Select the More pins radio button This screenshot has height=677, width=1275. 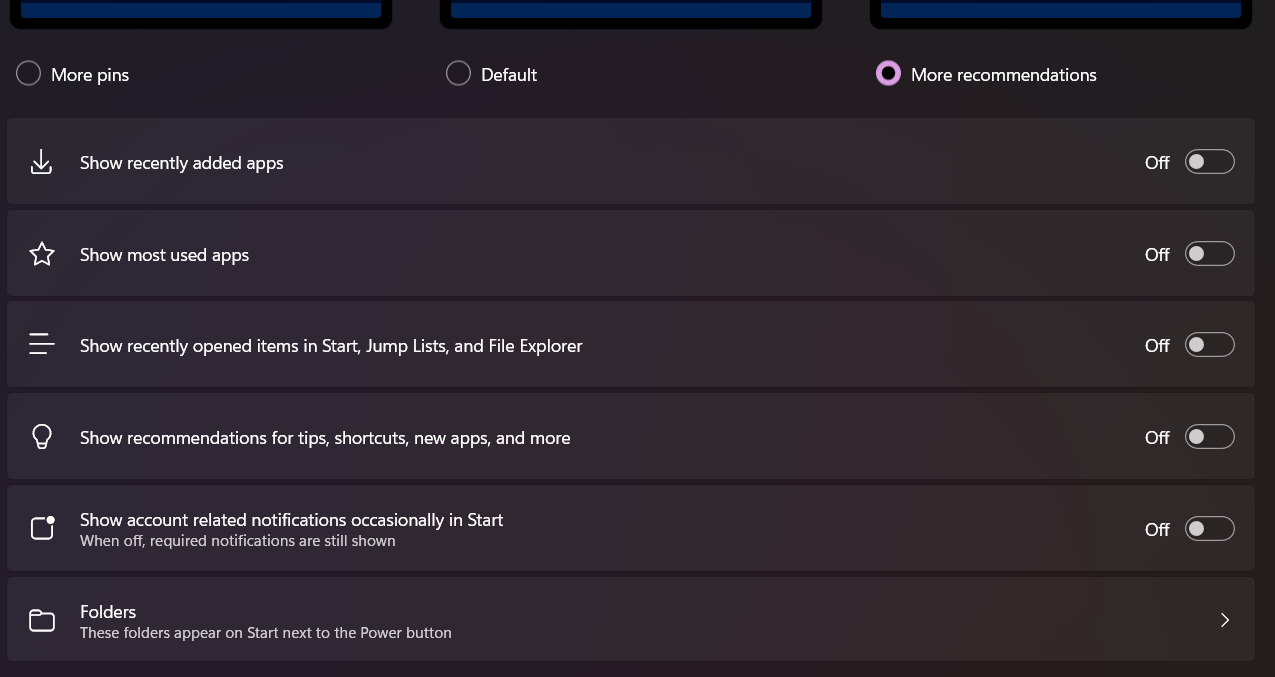[28, 74]
